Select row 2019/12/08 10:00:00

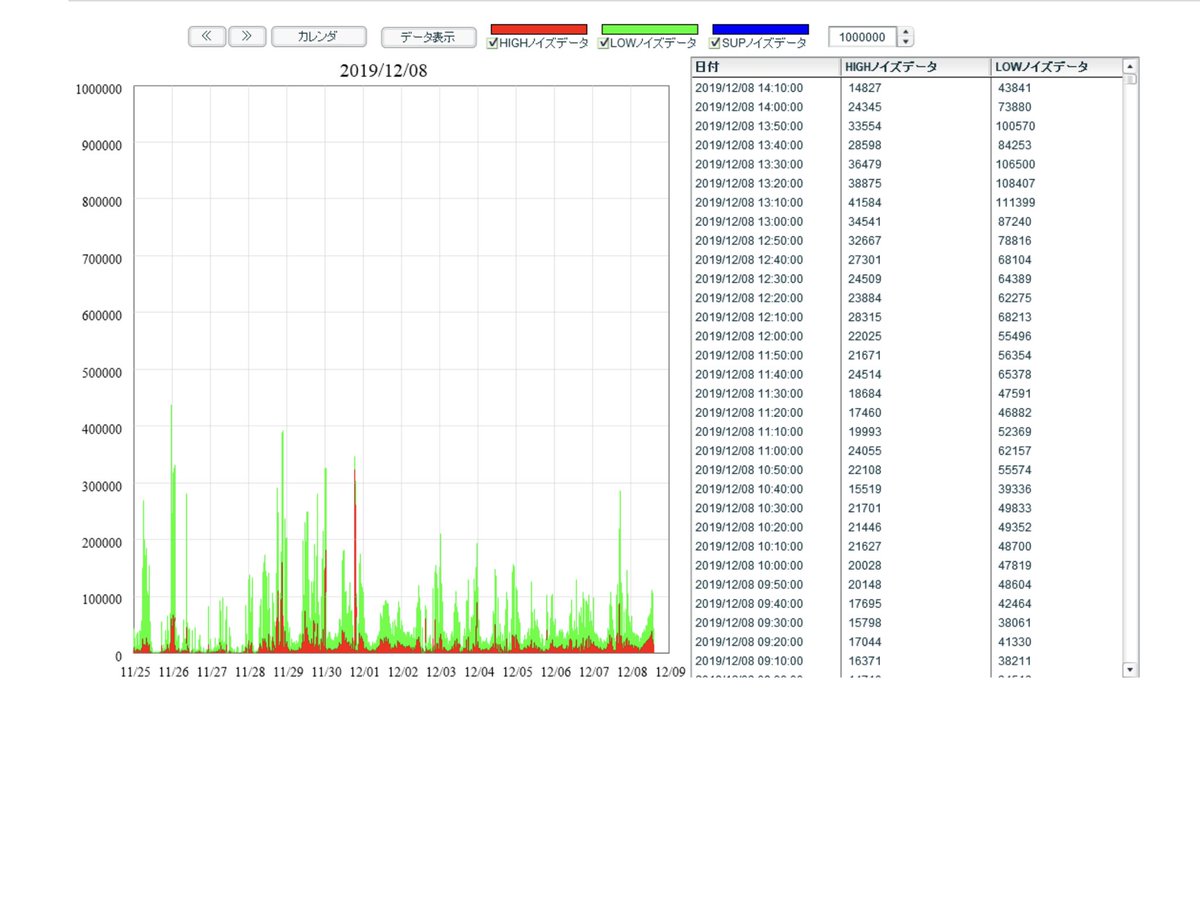[x=907, y=565]
